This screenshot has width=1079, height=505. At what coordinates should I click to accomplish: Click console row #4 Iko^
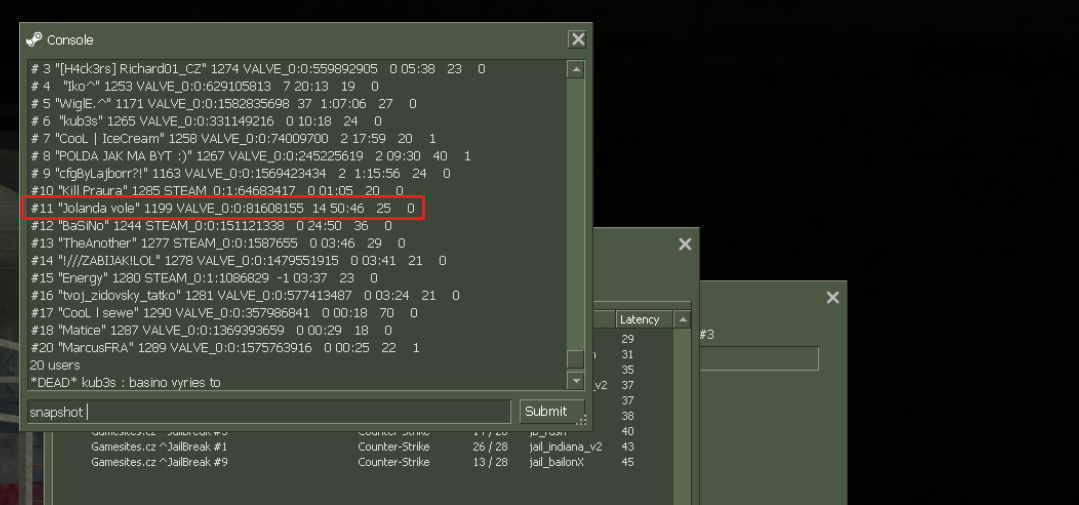coord(204,86)
